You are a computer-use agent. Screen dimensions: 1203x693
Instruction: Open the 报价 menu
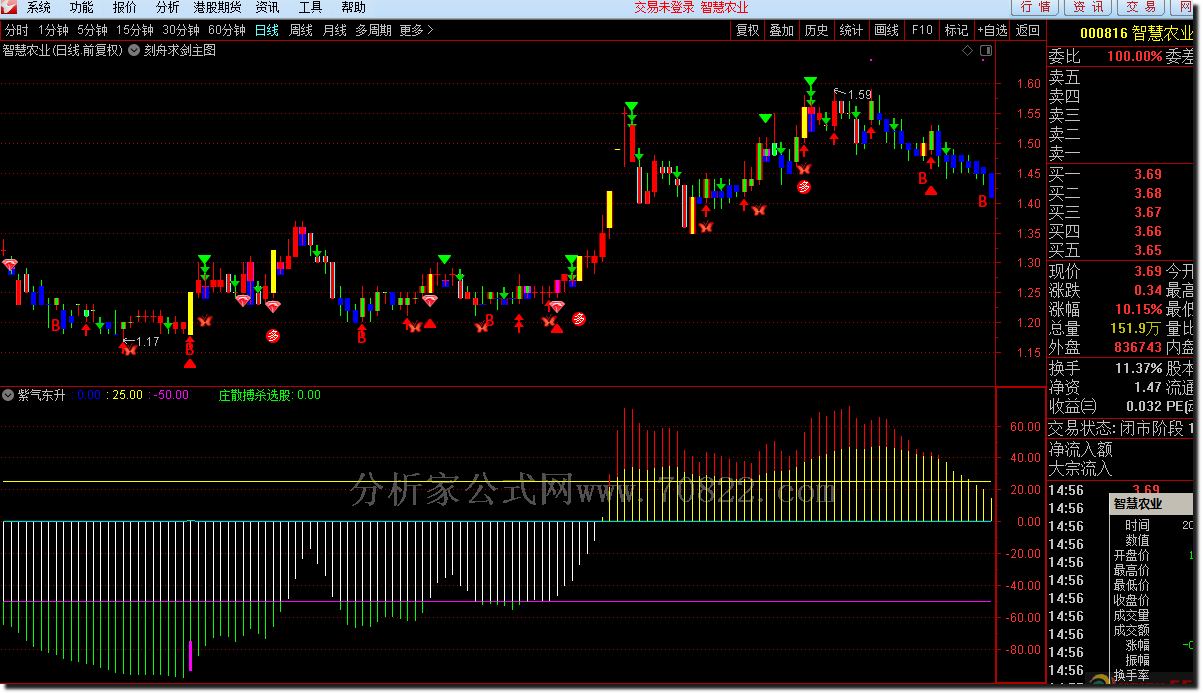tap(125, 7)
